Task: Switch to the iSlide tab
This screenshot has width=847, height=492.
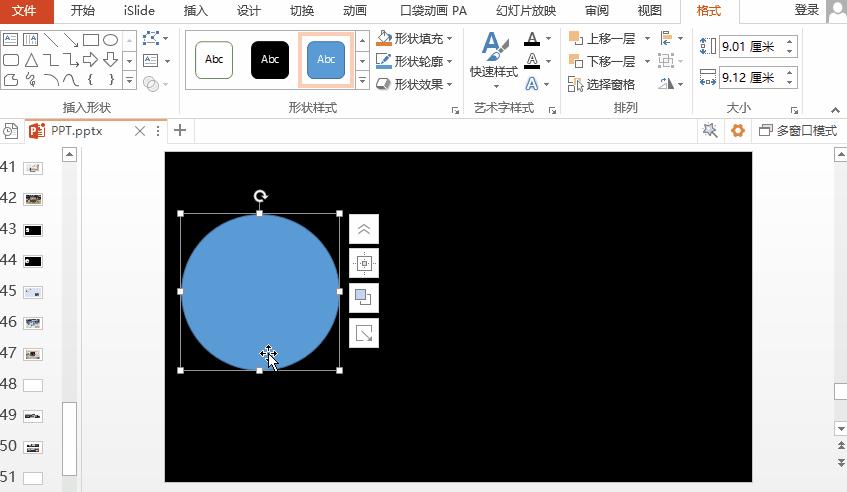Action: (139, 11)
